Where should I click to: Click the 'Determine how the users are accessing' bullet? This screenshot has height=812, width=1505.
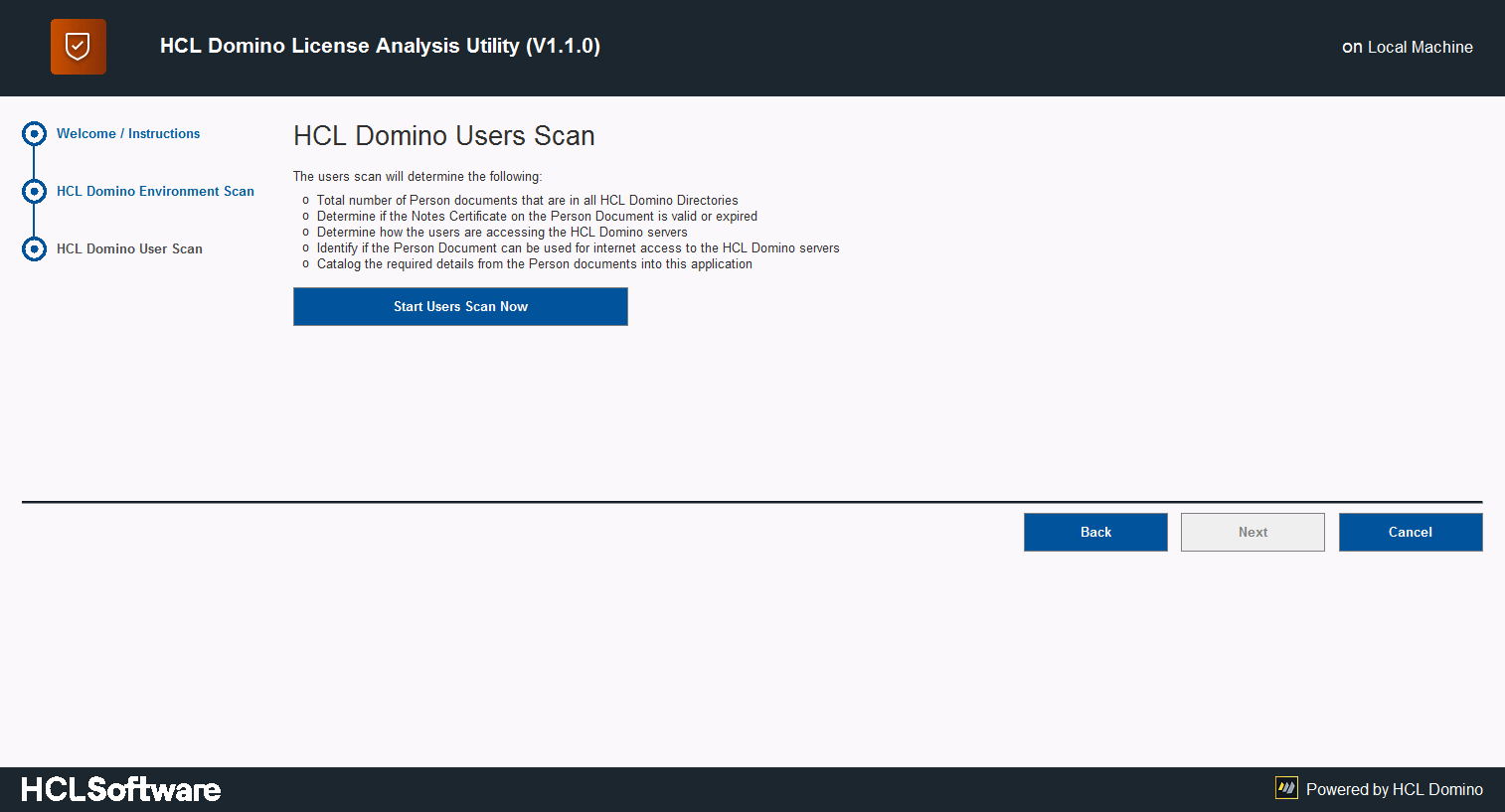pyautogui.click(x=502, y=232)
